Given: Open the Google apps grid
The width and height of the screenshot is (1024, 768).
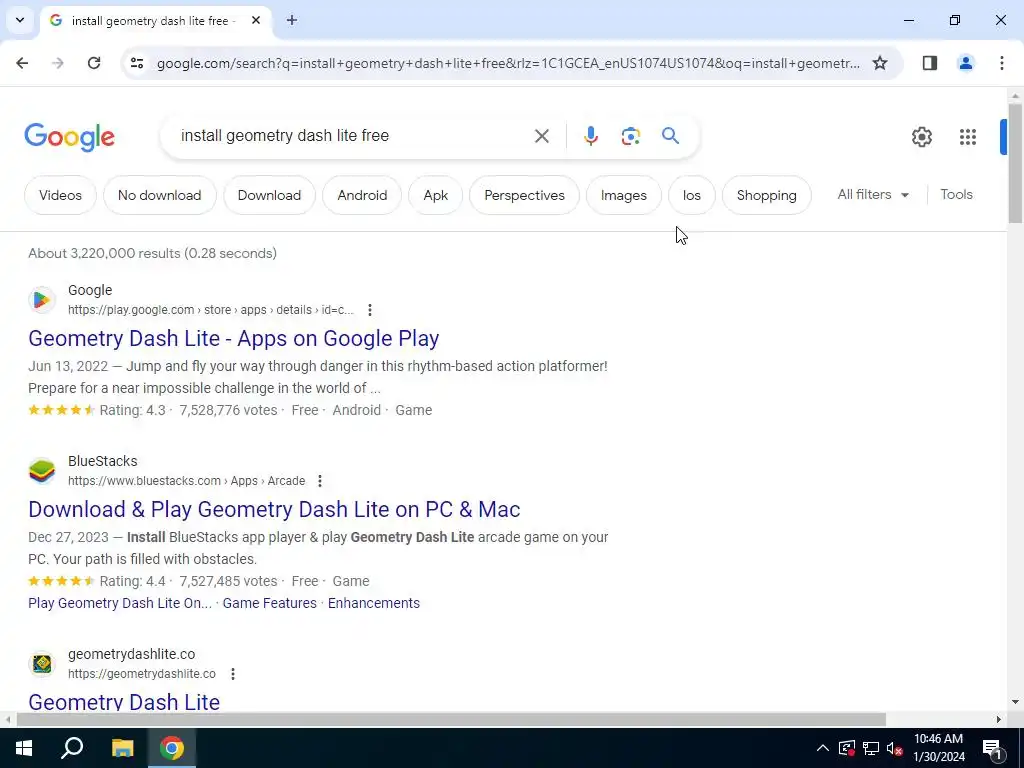Looking at the screenshot, I should click(967, 136).
